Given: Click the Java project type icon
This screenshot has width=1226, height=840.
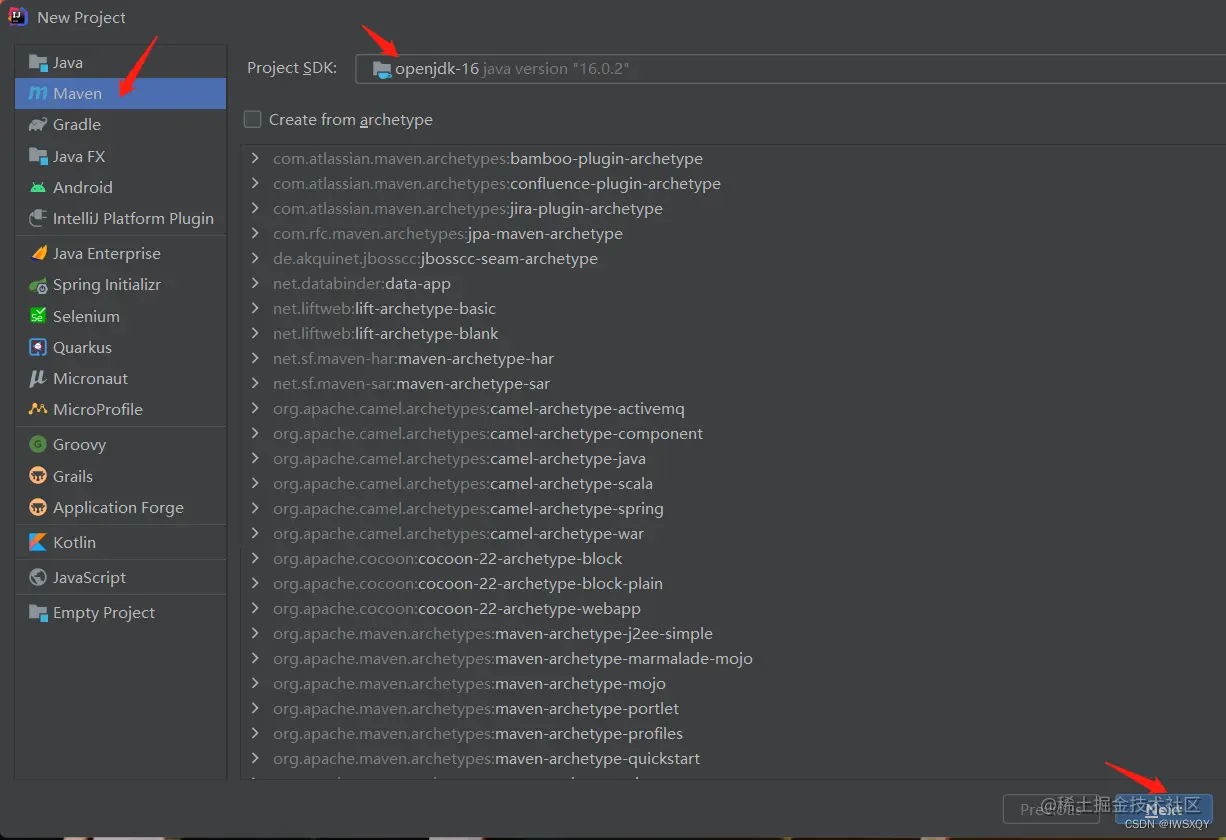Looking at the screenshot, I should pyautogui.click(x=38, y=62).
